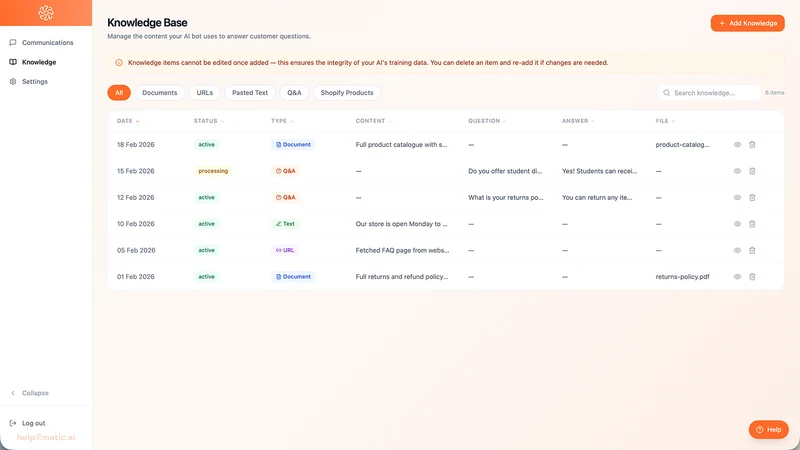Image resolution: width=800 pixels, height=450 pixels.
Task: Delete the 15 Feb 2026 processing Q&A item
Action: (x=752, y=171)
